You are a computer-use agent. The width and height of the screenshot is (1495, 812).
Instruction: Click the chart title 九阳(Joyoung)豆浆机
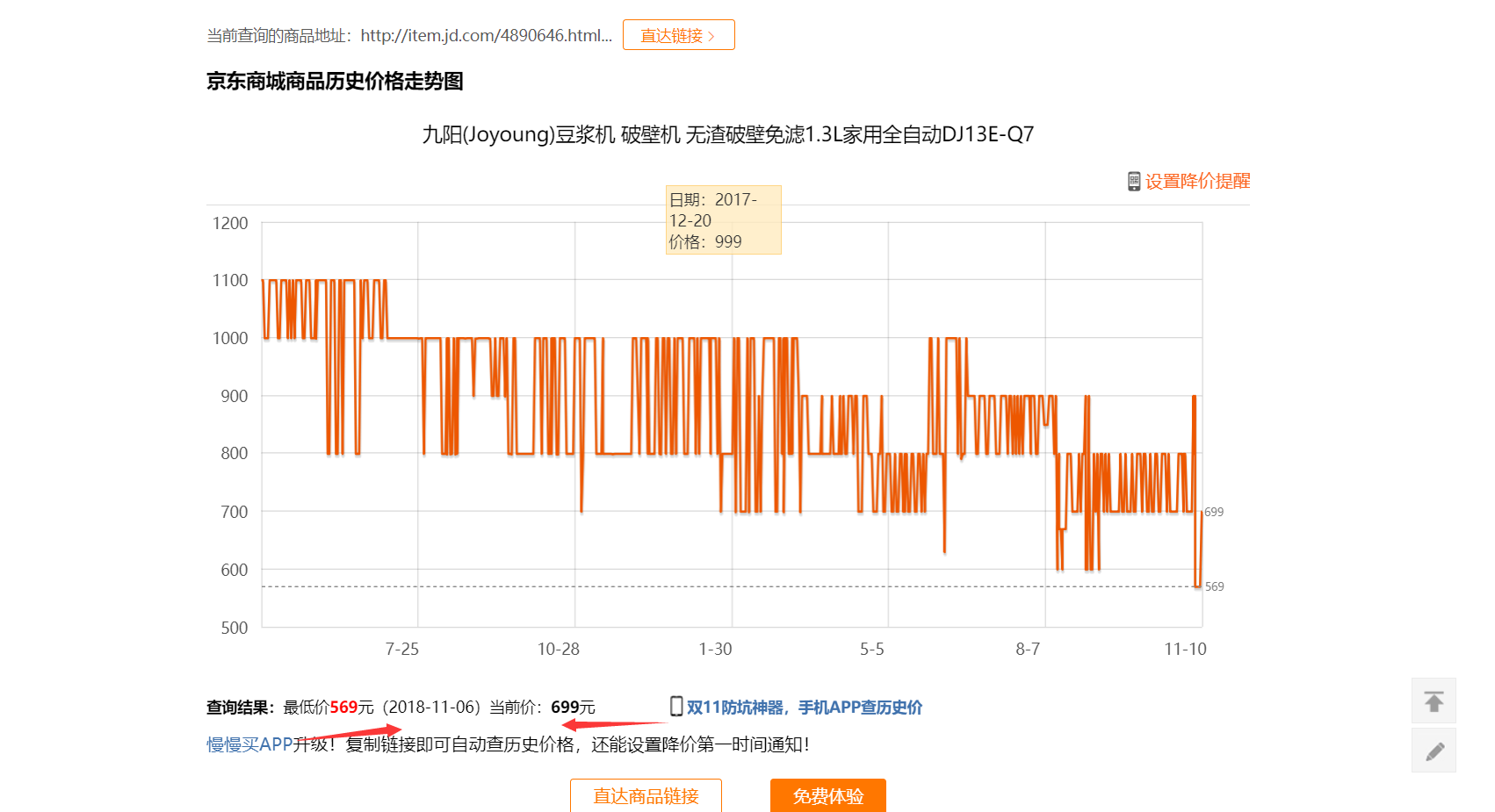click(728, 134)
